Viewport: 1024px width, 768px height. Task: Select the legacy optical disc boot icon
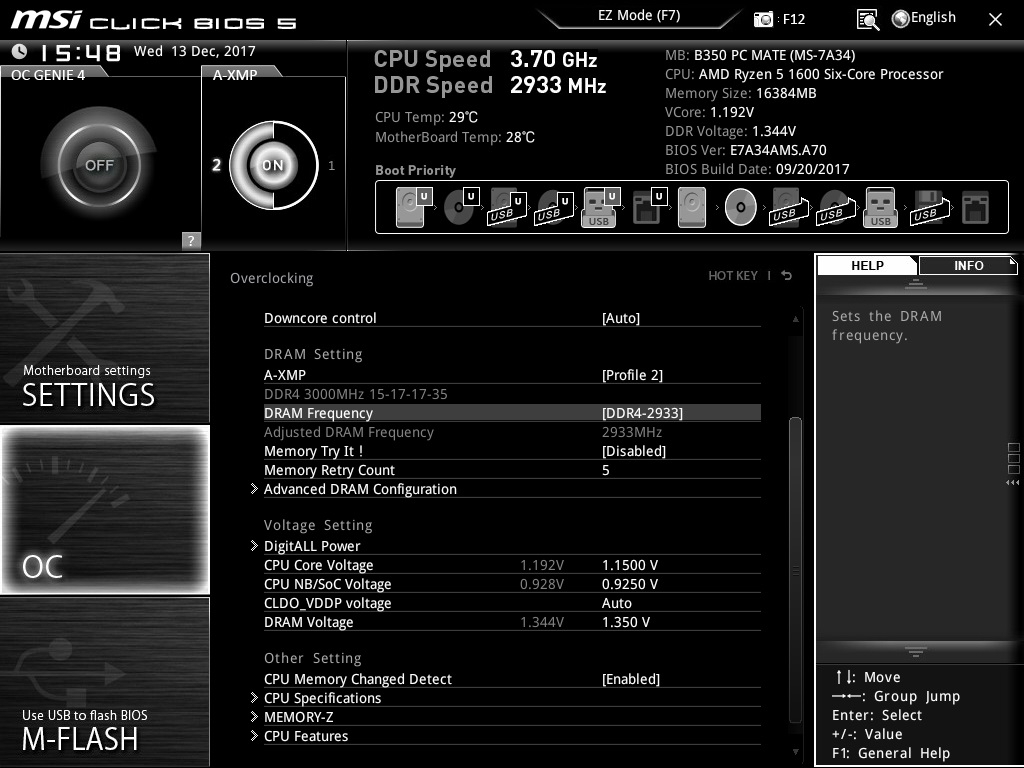click(741, 207)
